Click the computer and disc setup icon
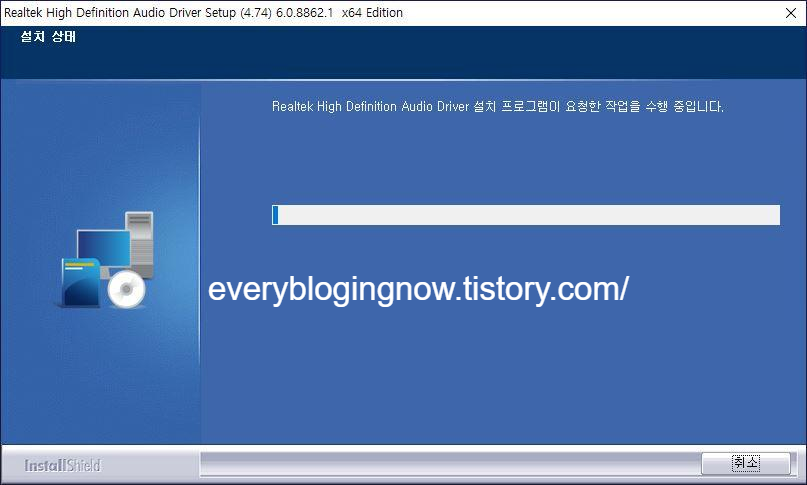This screenshot has height=485, width=807. pyautogui.click(x=106, y=260)
